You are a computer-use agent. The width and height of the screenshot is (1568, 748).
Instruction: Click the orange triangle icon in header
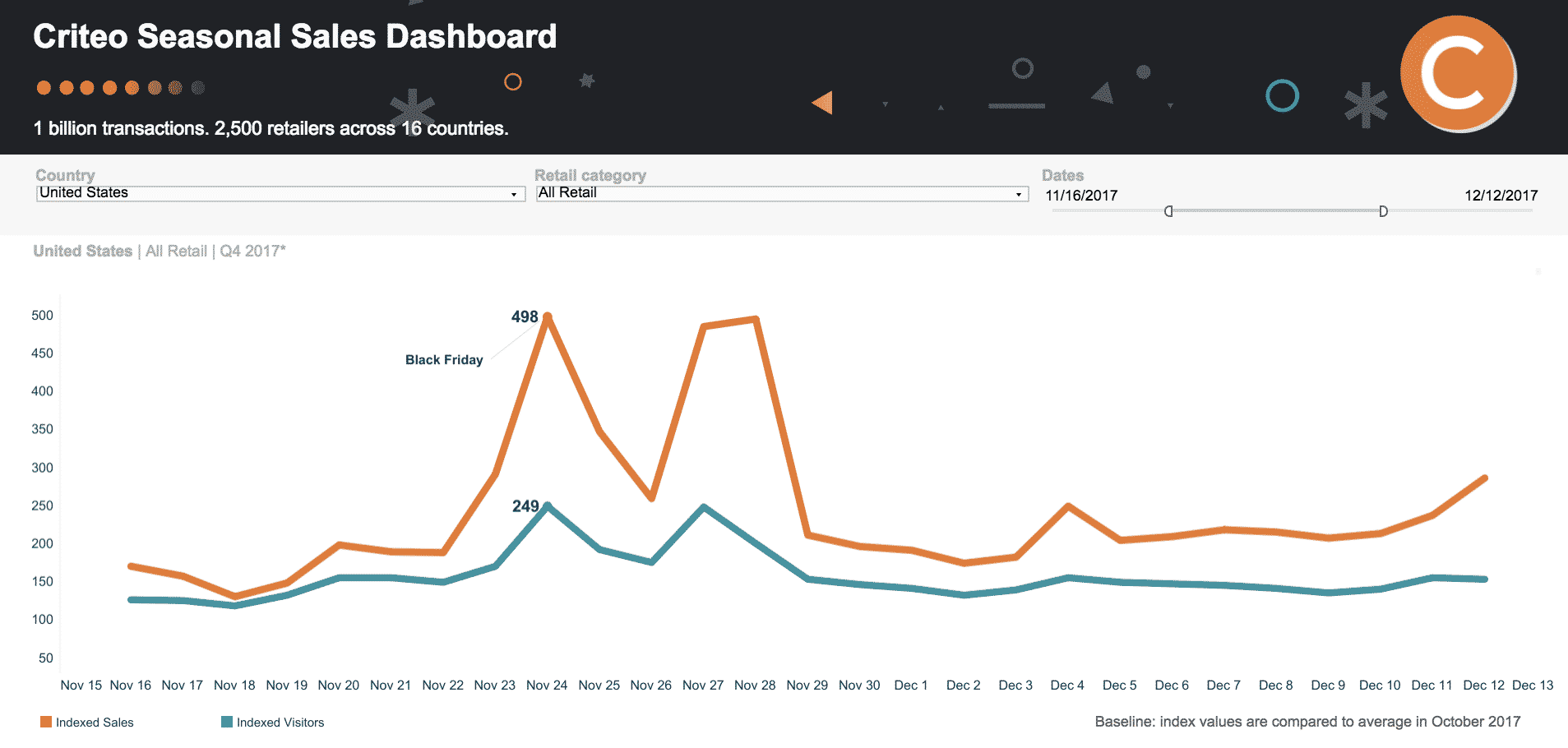822,103
